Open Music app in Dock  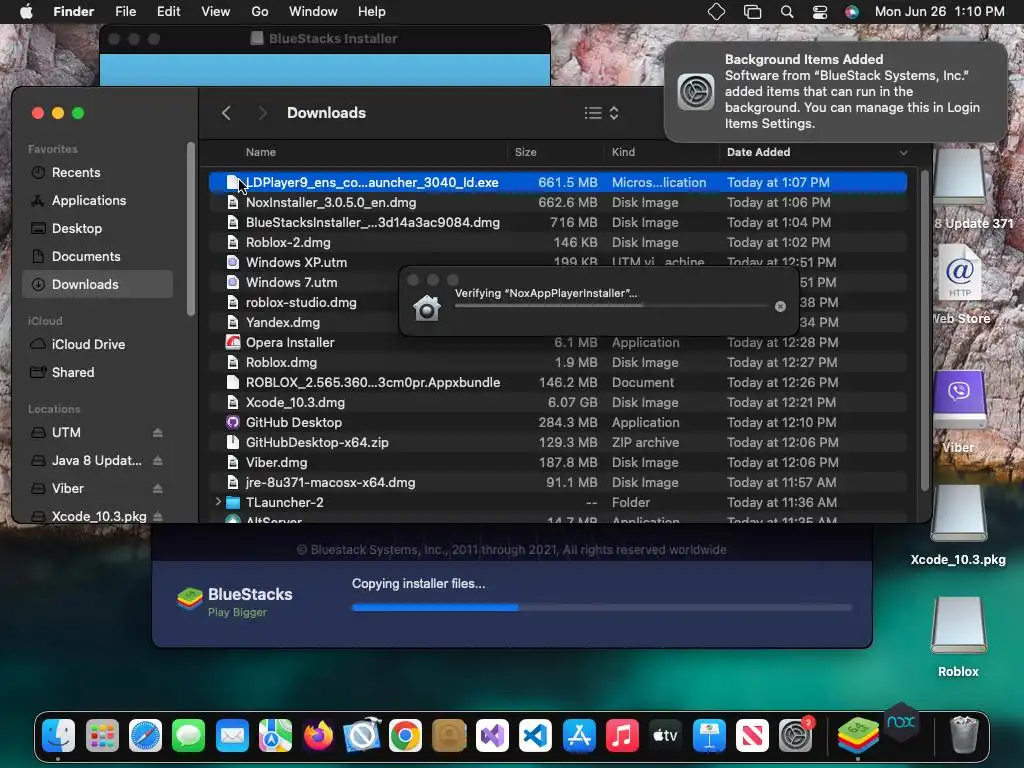[622, 736]
